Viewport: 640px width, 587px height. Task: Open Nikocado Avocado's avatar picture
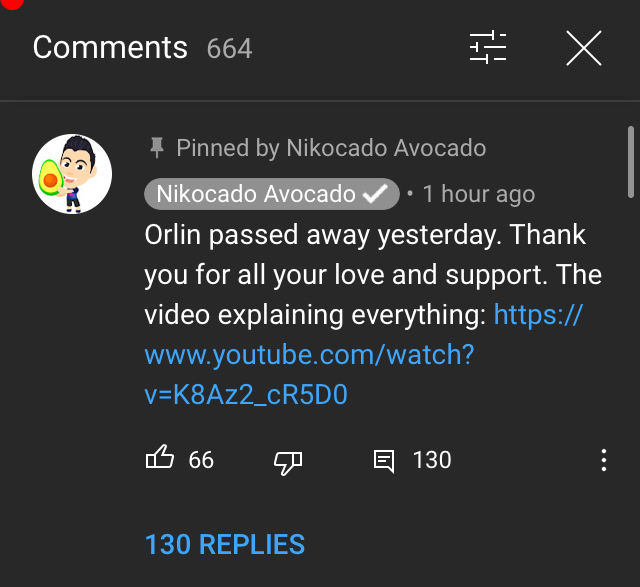pyautogui.click(x=72, y=174)
